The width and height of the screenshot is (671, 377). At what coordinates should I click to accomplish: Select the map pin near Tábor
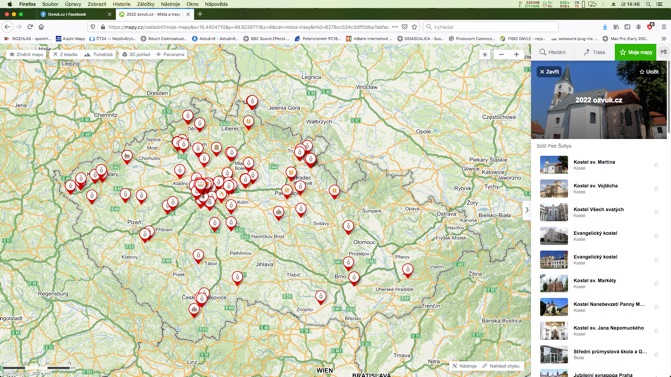[x=198, y=256]
